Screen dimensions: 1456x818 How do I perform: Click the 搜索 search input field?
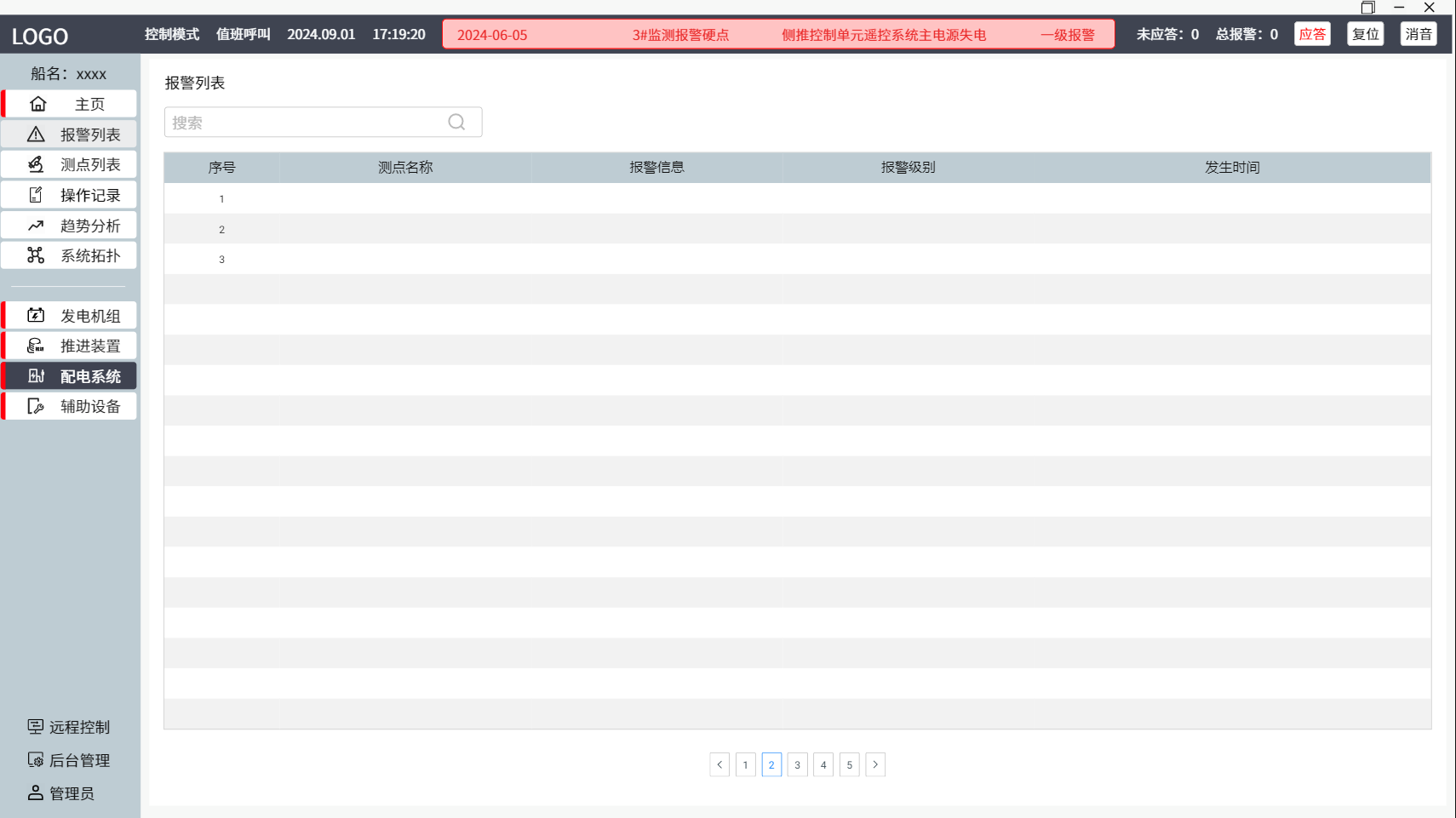(307, 123)
